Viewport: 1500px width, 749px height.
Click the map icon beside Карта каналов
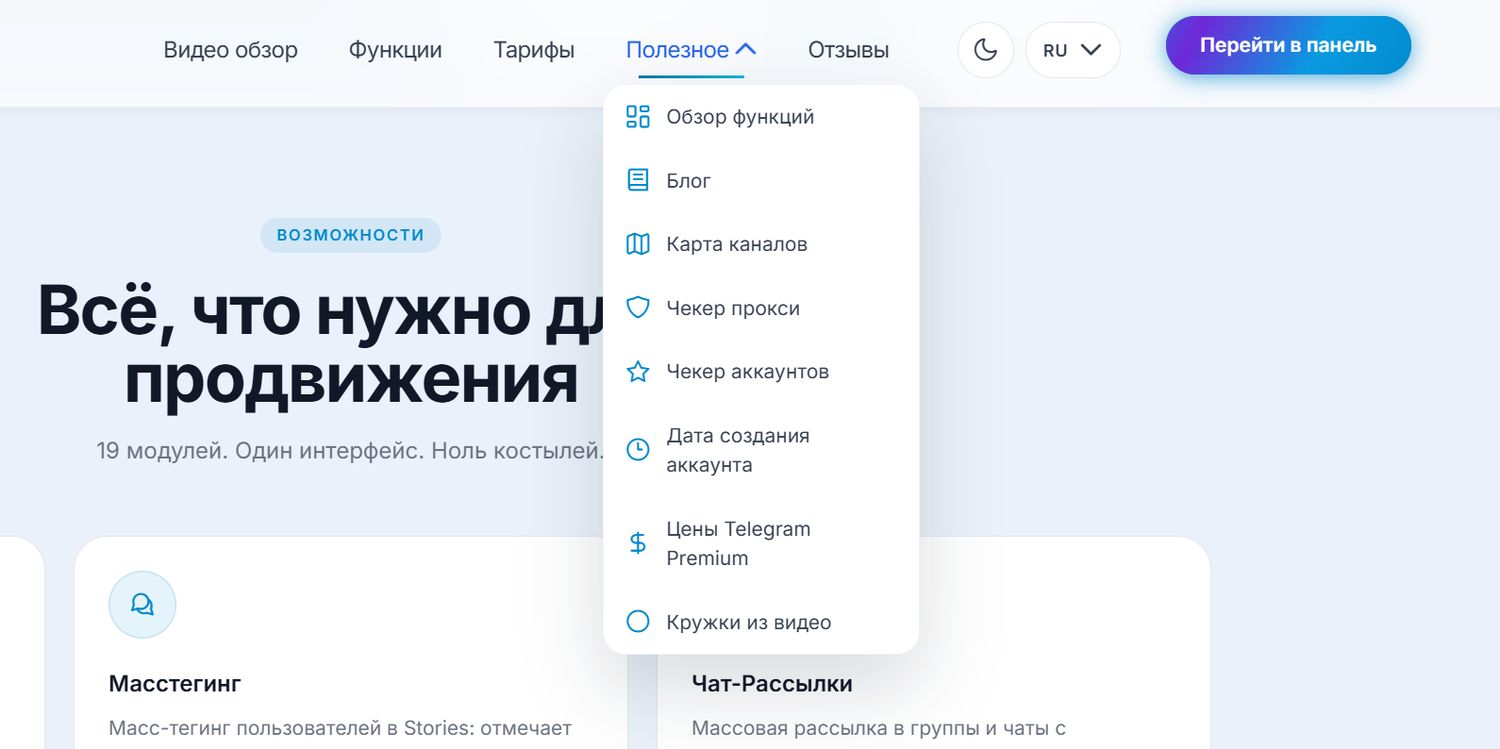(638, 244)
